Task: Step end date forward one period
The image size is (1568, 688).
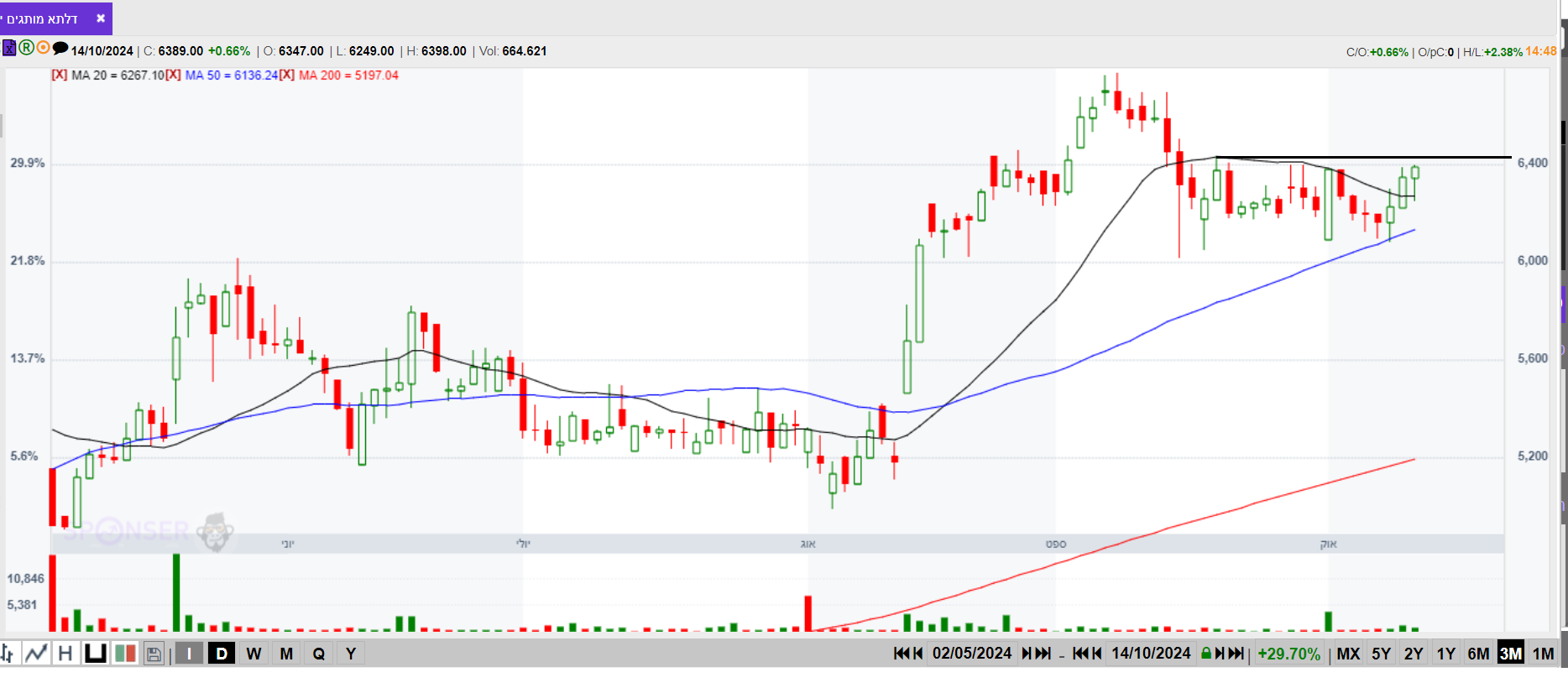Action: pyautogui.click(x=1220, y=654)
